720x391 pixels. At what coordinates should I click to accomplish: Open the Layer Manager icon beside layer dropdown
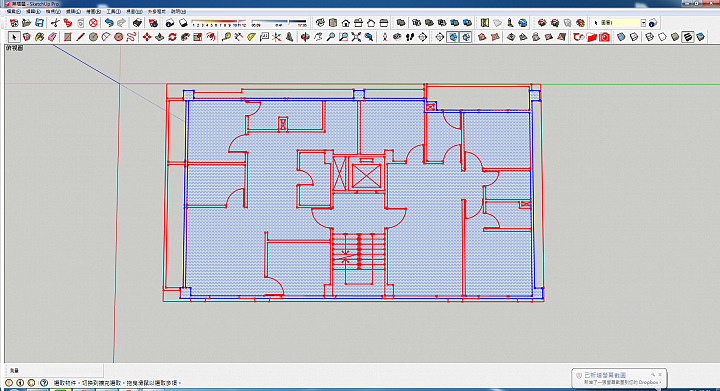[653, 22]
